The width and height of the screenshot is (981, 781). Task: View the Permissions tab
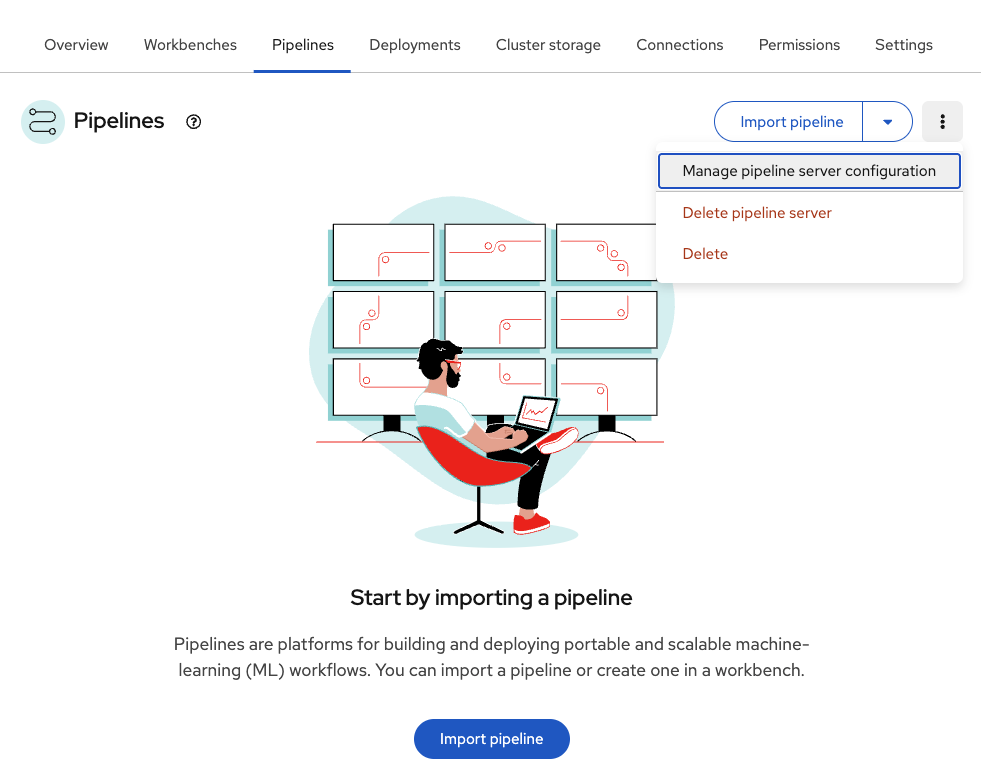(x=799, y=45)
